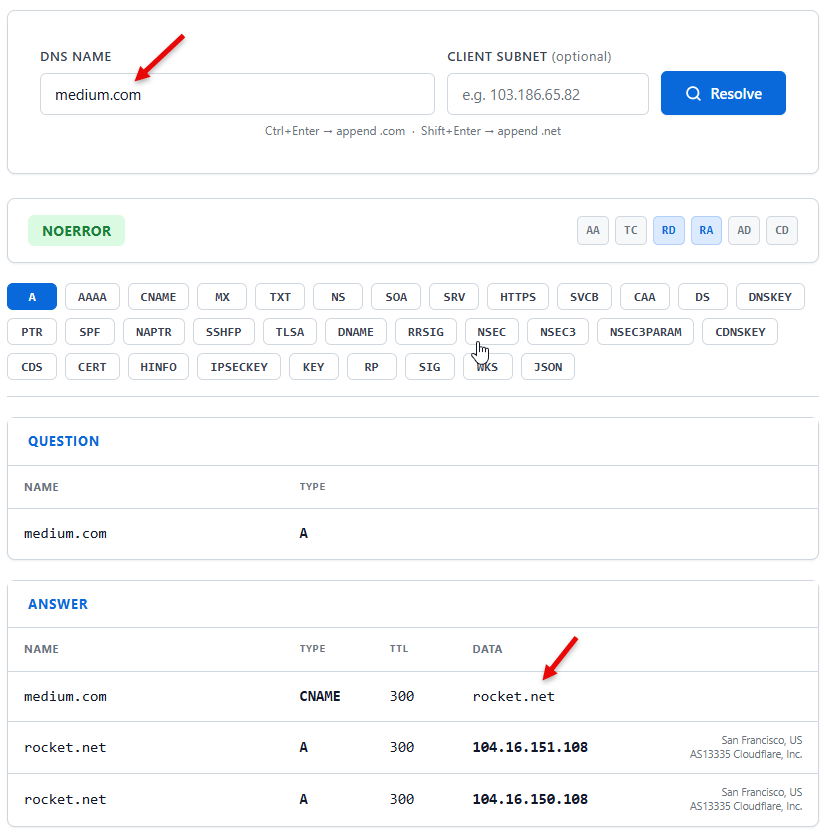Query the SIG record type
Viewport: 826px width, 836px height.
[x=430, y=367]
